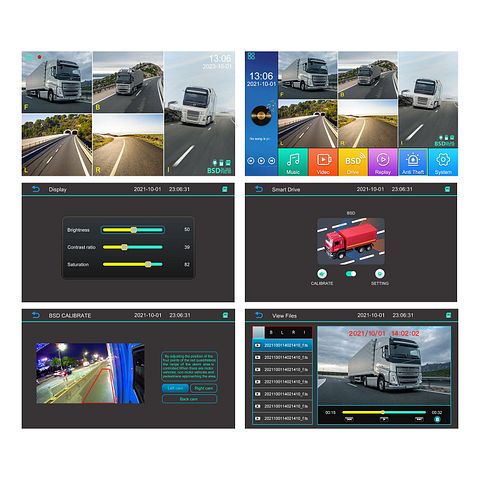Image resolution: width=480 pixels, height=480 pixels.
Task: Click play button under video progress bar
Action: point(384,419)
